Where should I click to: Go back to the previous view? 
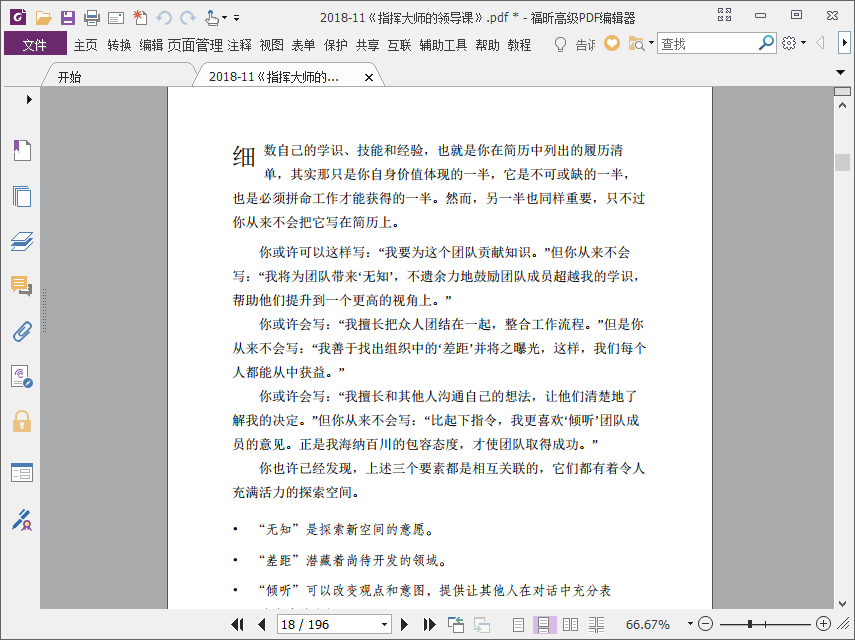pos(455,624)
